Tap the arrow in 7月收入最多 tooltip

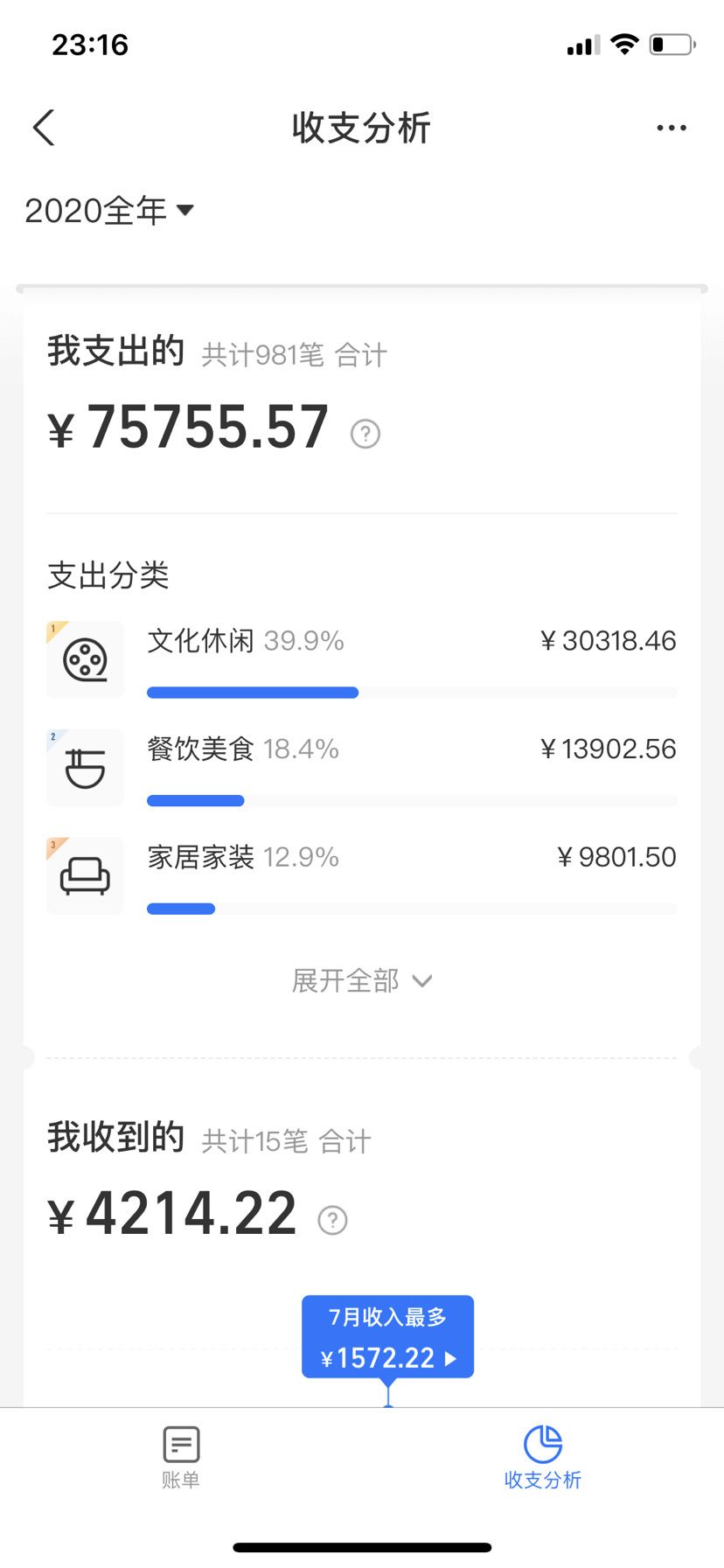tap(450, 1359)
